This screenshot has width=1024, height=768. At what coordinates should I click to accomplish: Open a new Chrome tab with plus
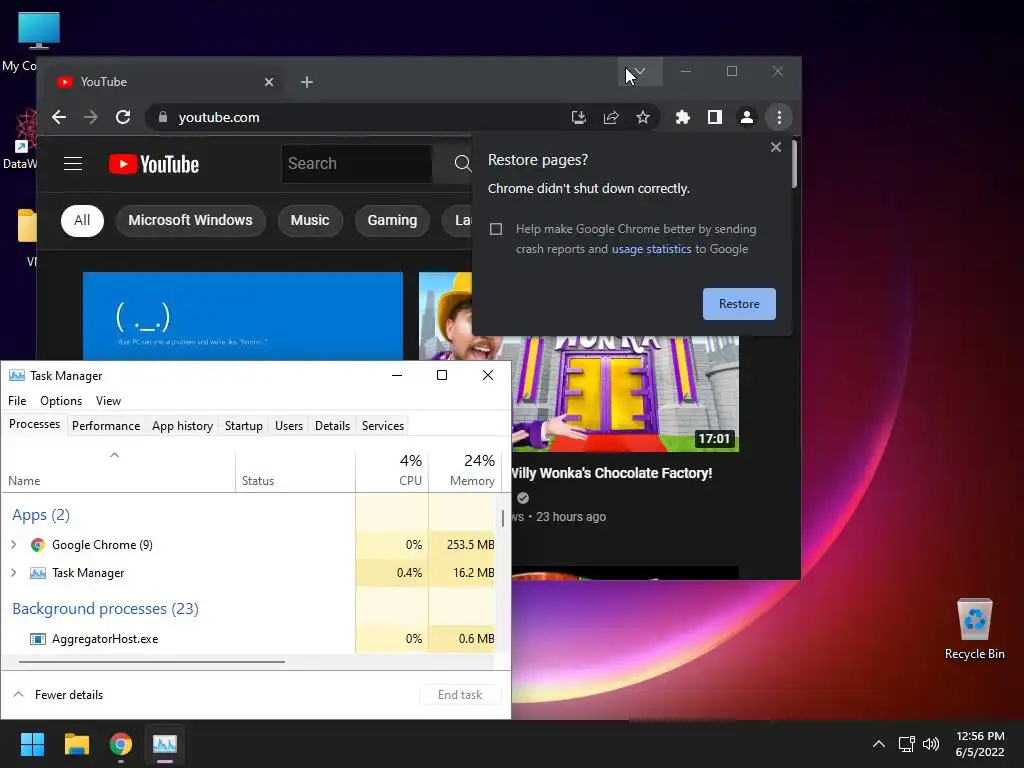coord(307,82)
